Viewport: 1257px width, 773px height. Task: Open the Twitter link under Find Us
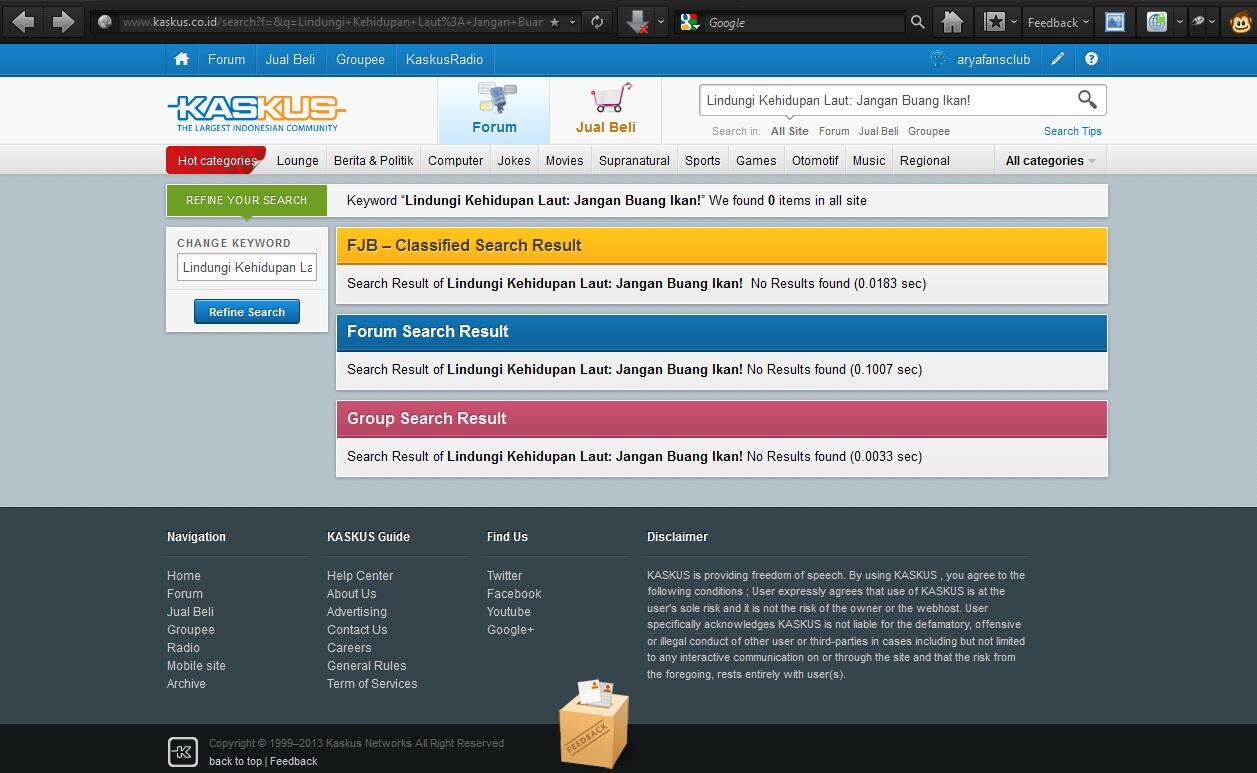click(504, 575)
